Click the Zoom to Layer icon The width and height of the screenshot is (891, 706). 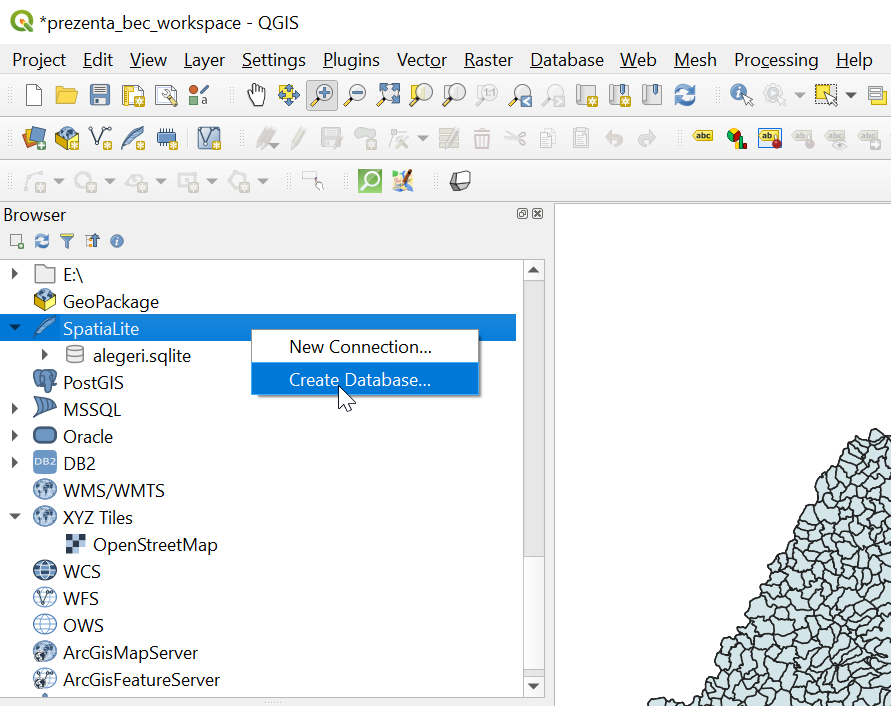tap(454, 95)
